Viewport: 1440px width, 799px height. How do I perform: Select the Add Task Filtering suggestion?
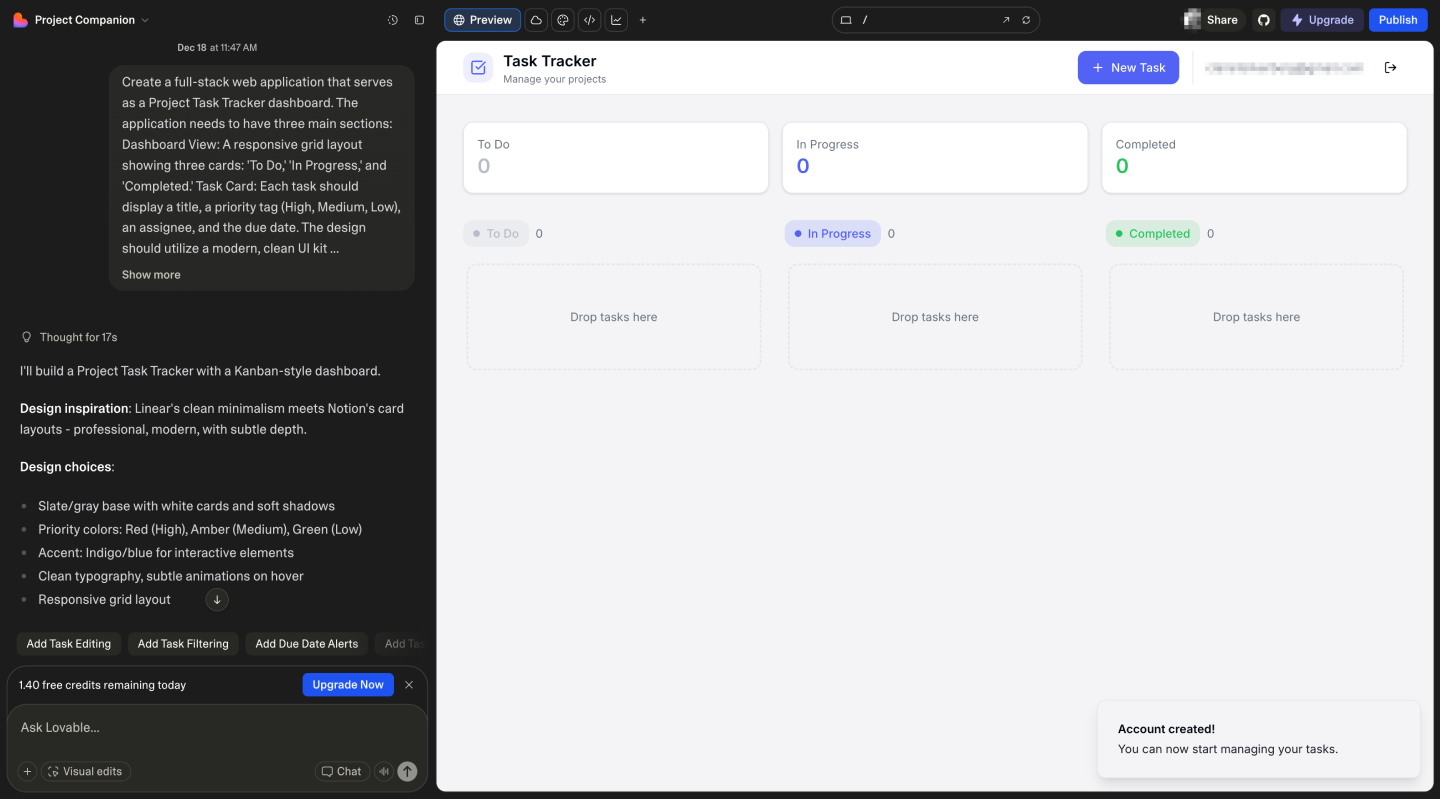tap(183, 643)
